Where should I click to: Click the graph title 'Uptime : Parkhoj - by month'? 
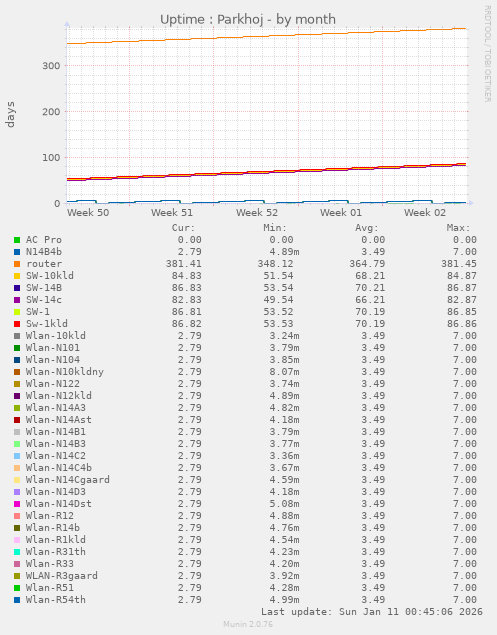(248, 19)
